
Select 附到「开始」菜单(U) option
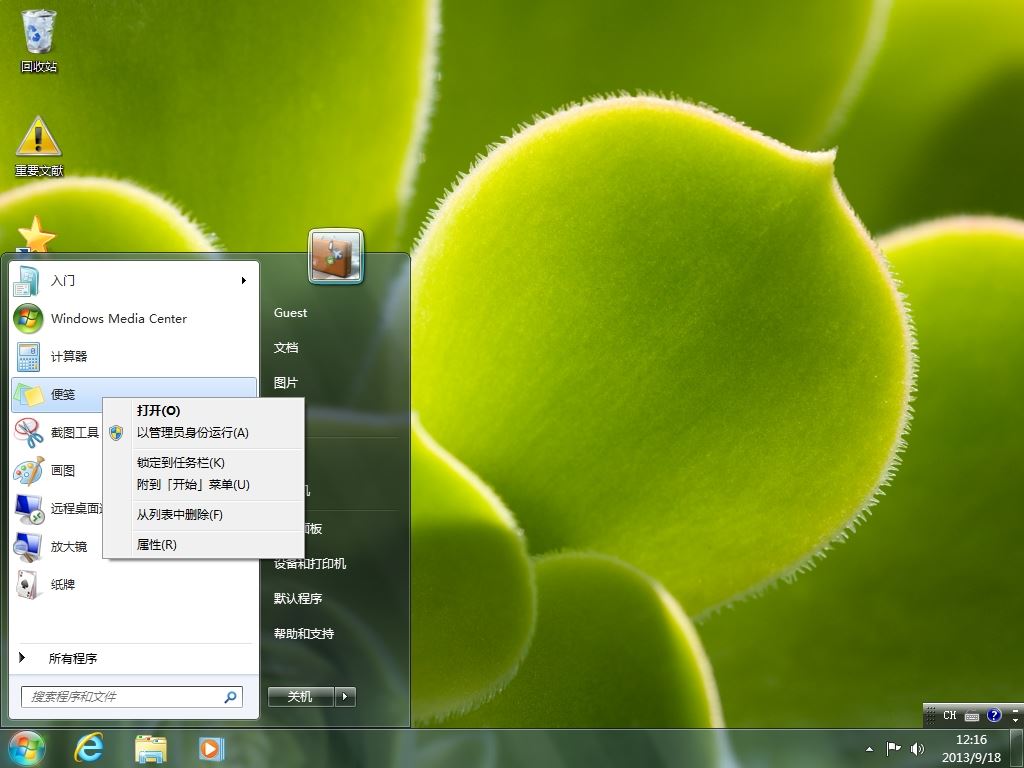coord(204,485)
